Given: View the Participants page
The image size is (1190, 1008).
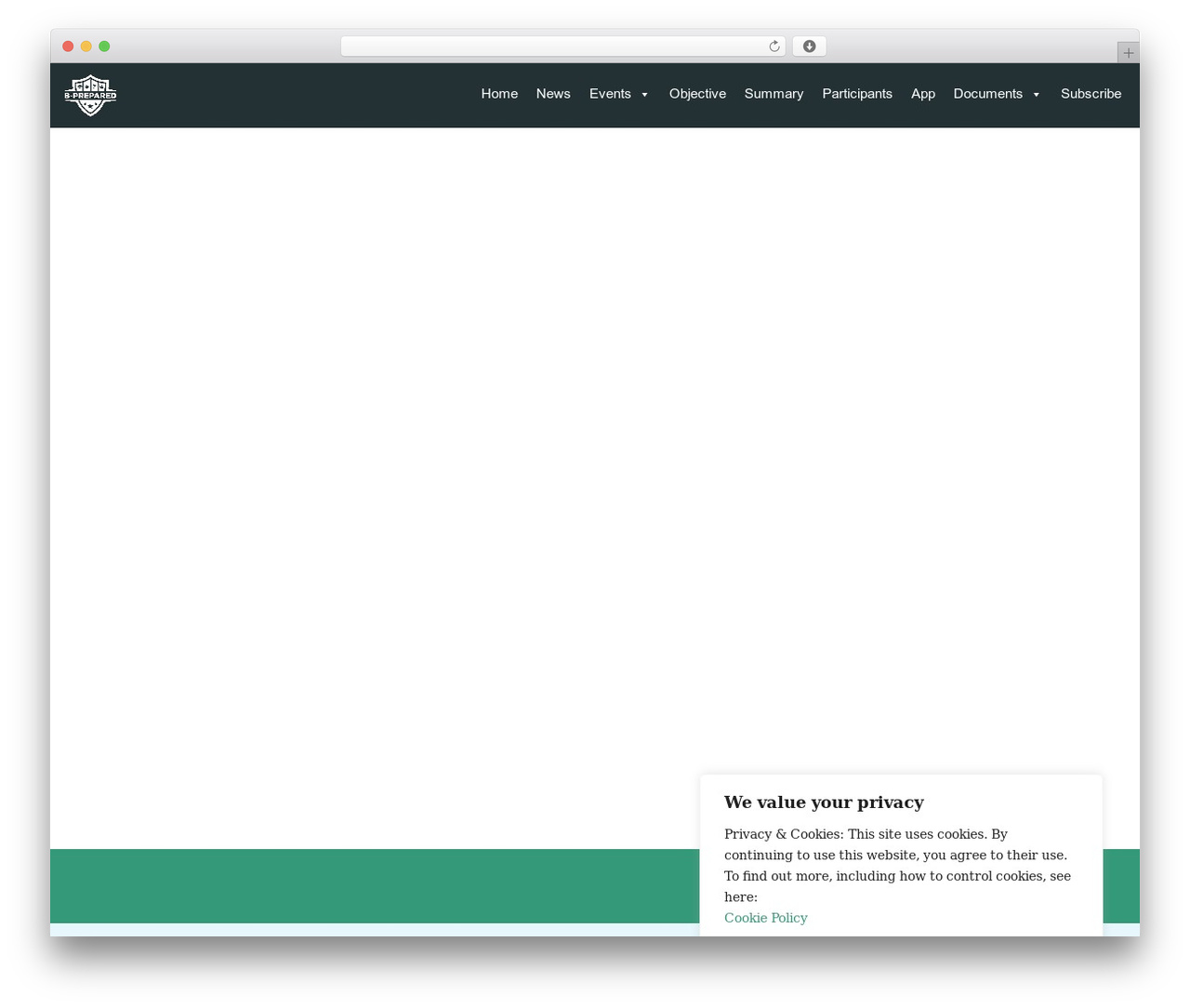Looking at the screenshot, I should tap(857, 94).
